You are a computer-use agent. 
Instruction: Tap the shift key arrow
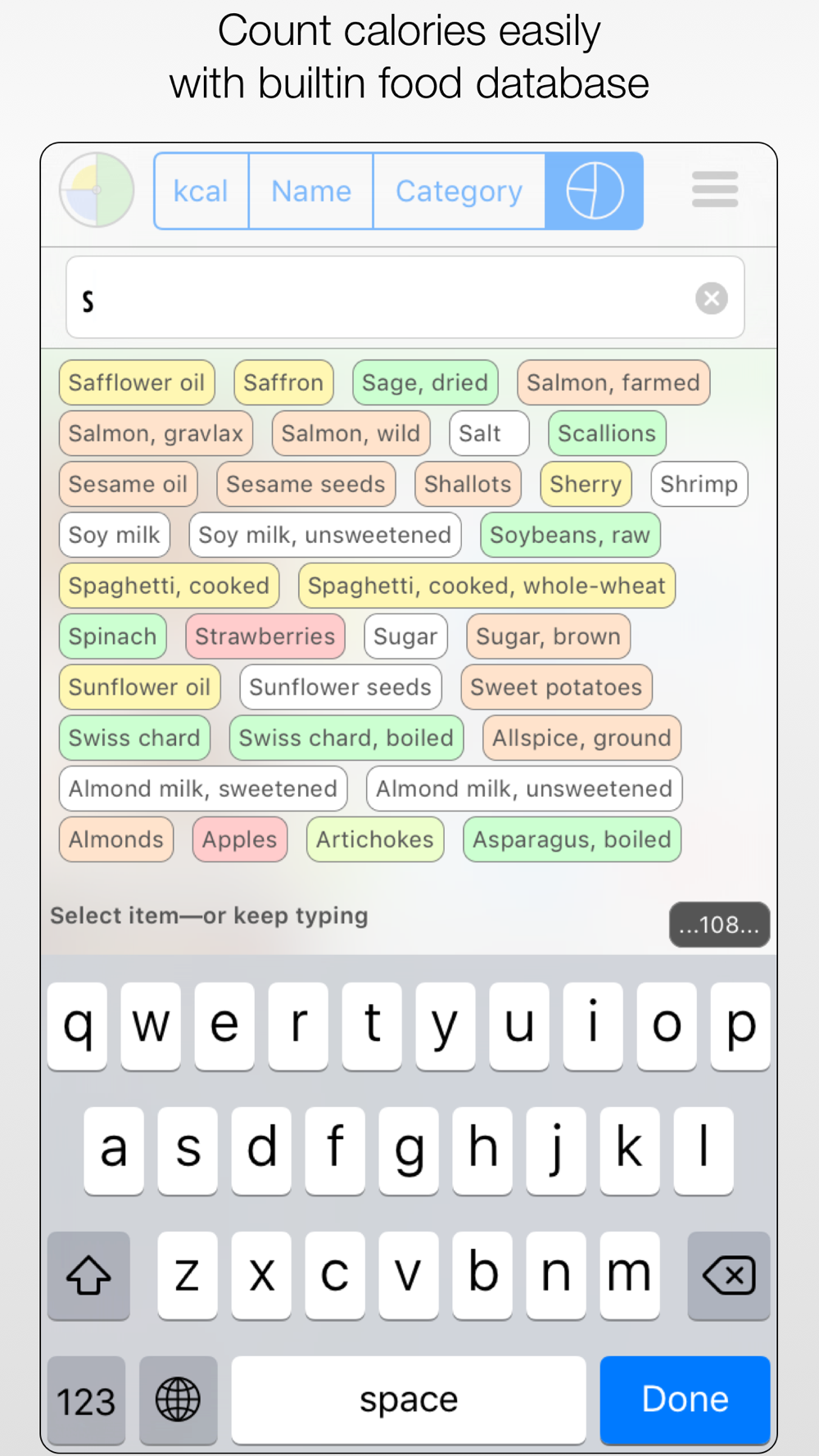pos(88,1275)
